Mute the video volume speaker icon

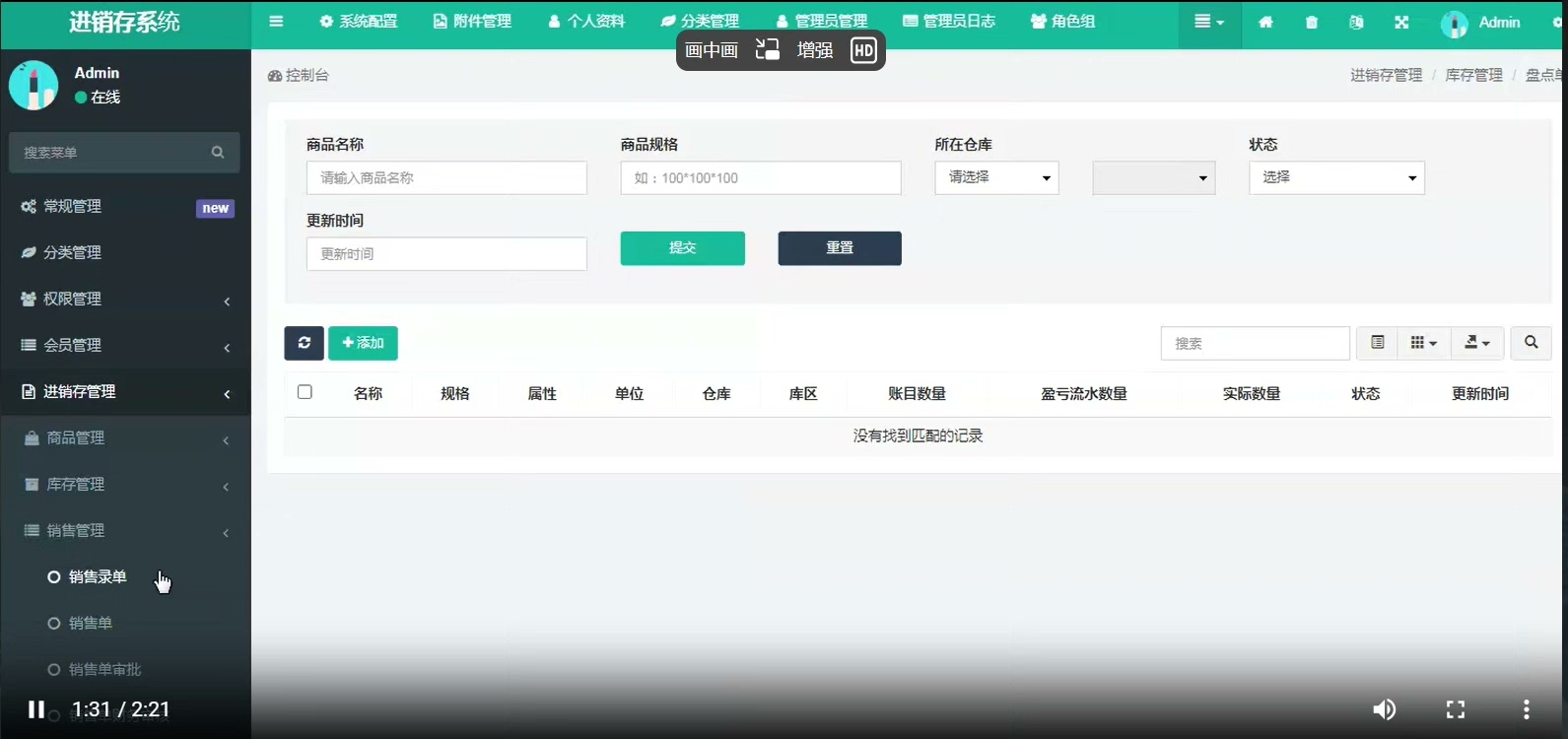coord(1385,709)
